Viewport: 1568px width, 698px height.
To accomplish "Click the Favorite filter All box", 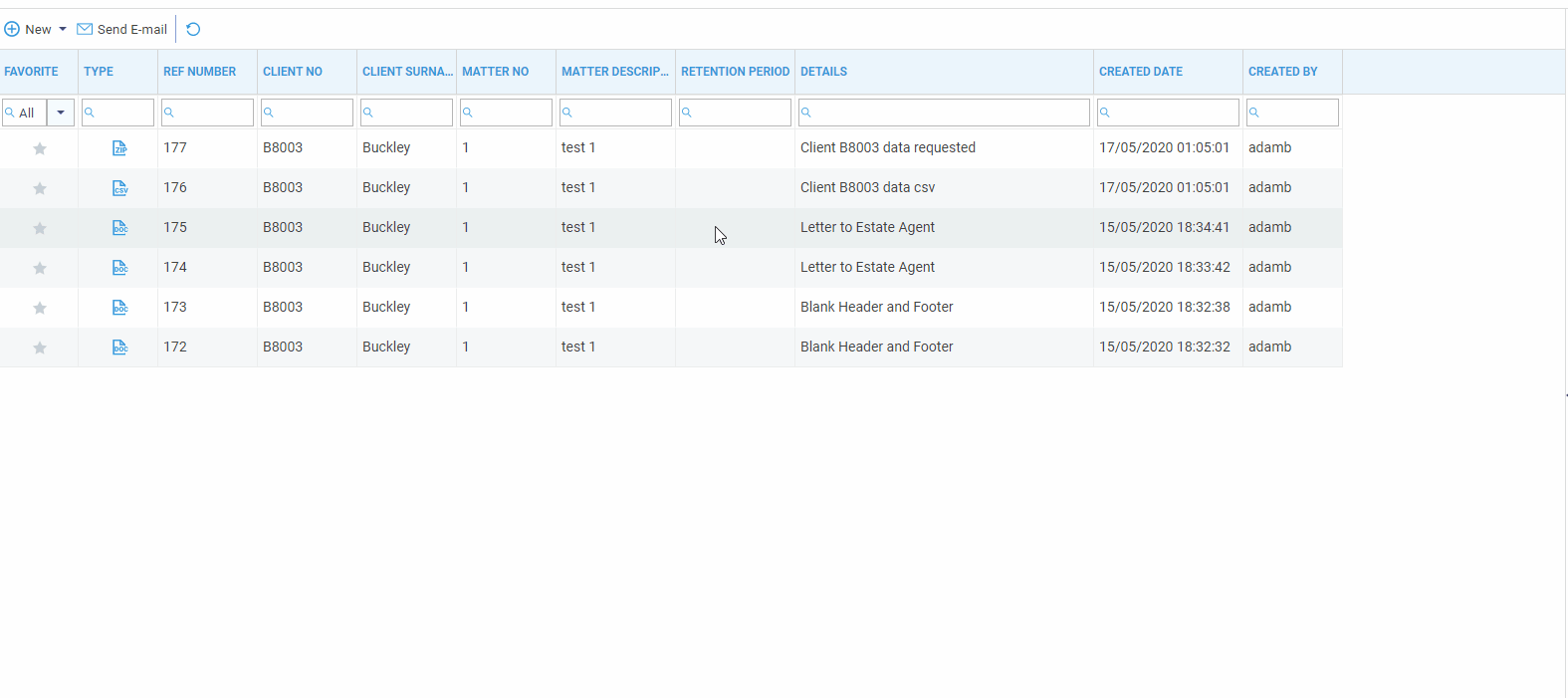I will pyautogui.click(x=25, y=113).
